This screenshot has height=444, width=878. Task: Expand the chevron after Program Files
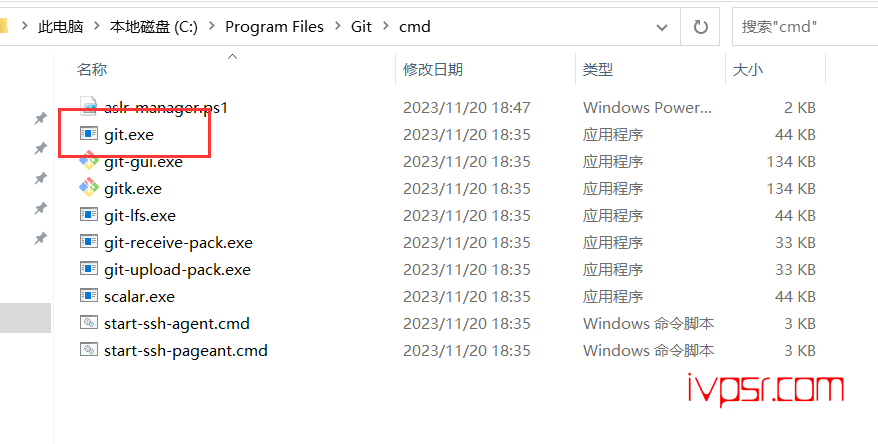[x=338, y=26]
